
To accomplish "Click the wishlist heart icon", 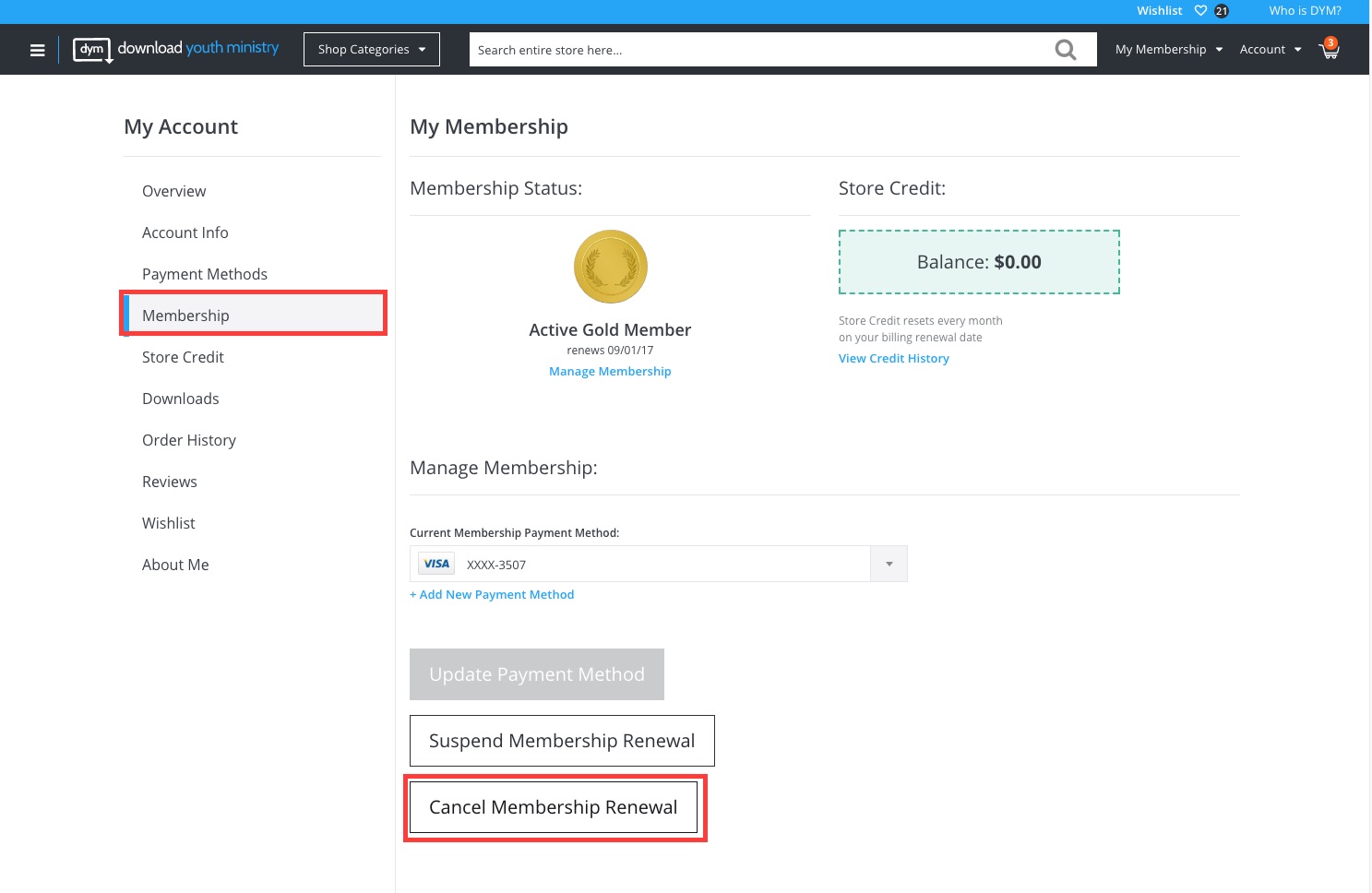I will [1200, 11].
